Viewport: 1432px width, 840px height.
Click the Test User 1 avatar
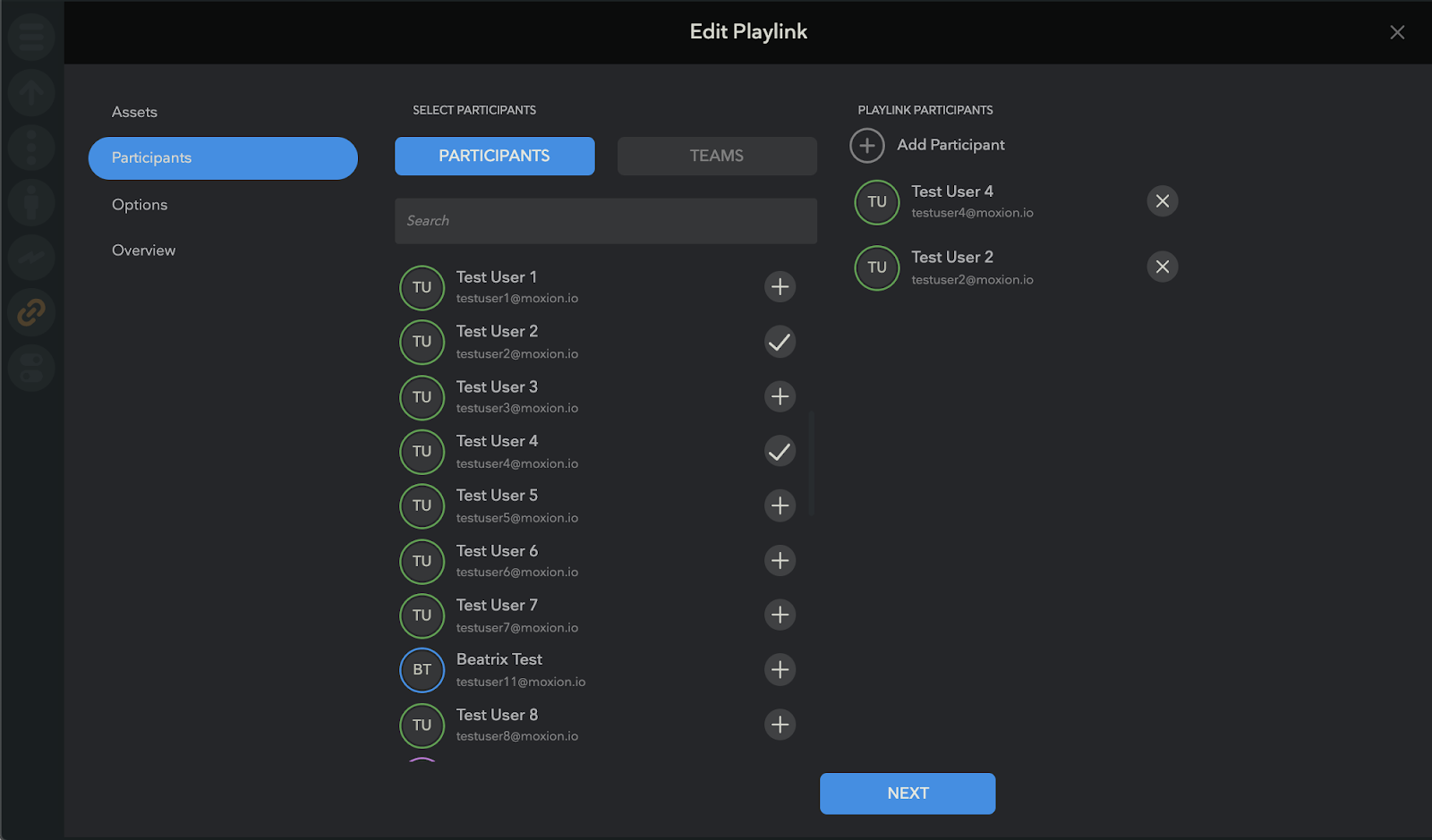point(422,287)
